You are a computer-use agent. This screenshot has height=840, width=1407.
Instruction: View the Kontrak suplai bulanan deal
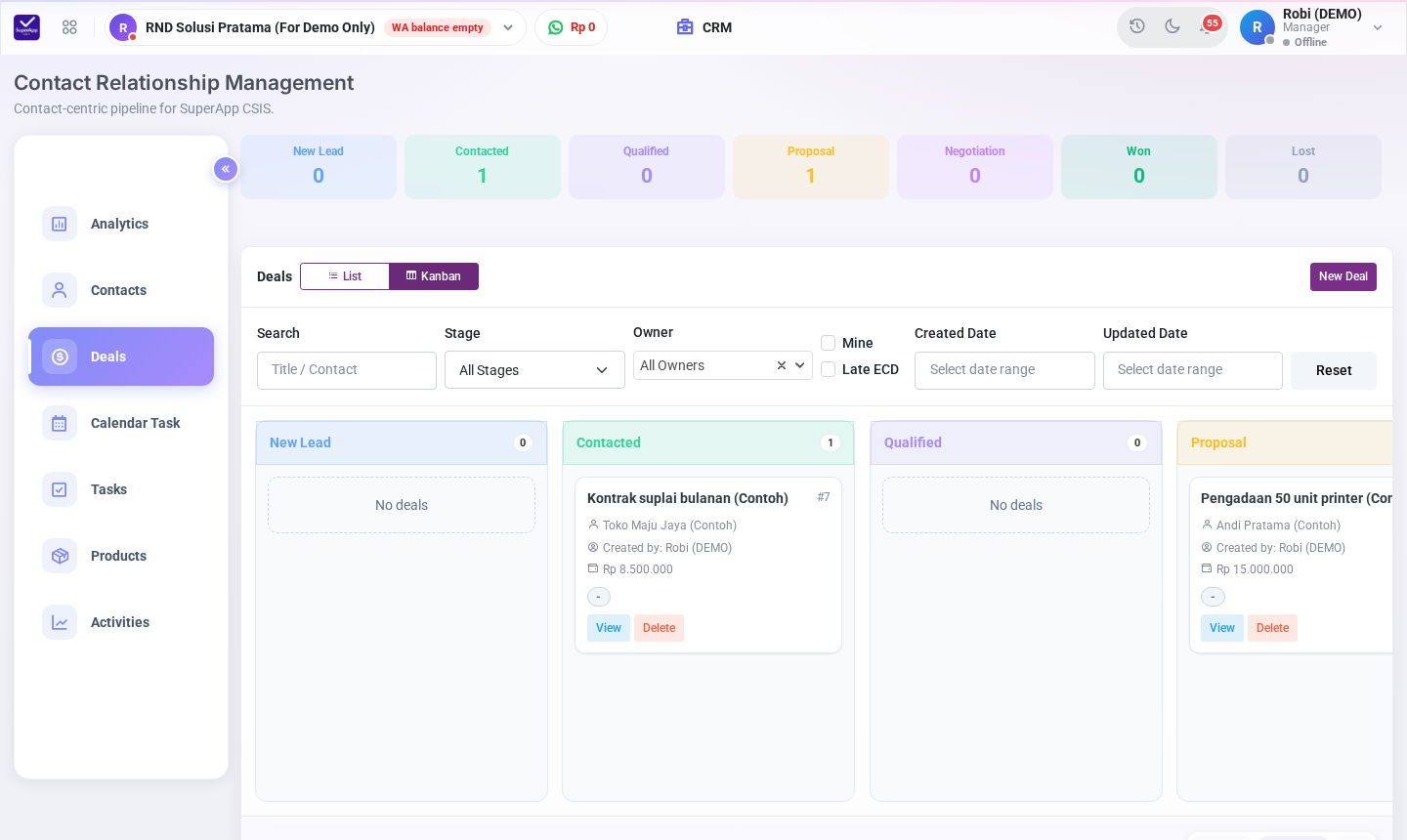pyautogui.click(x=609, y=628)
